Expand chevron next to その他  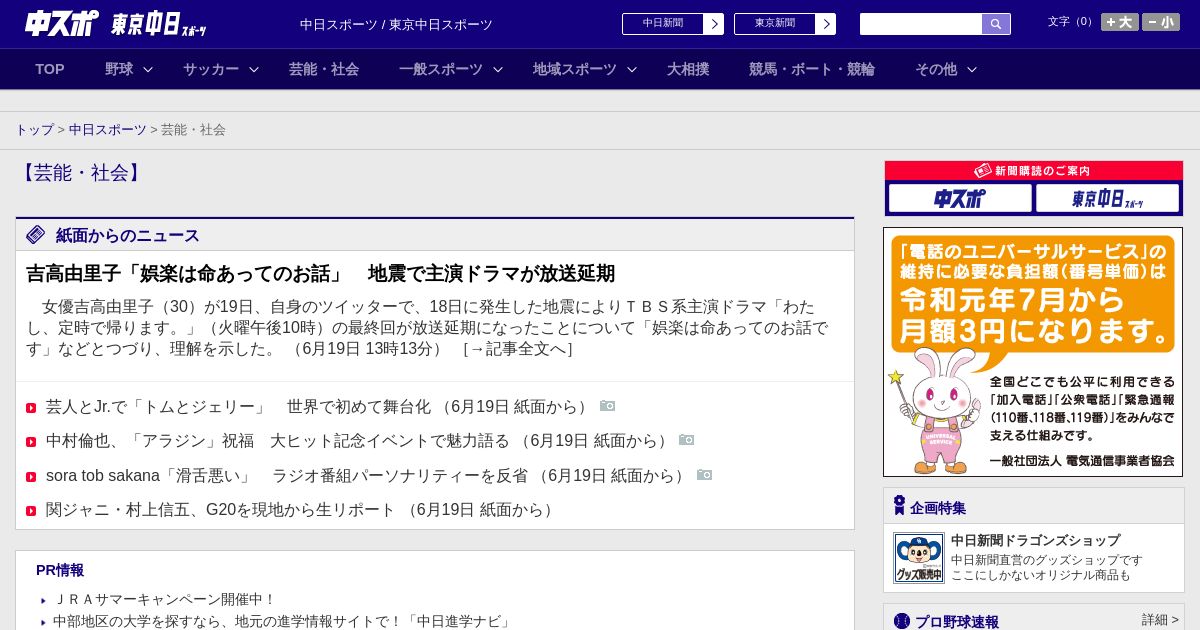point(972,70)
